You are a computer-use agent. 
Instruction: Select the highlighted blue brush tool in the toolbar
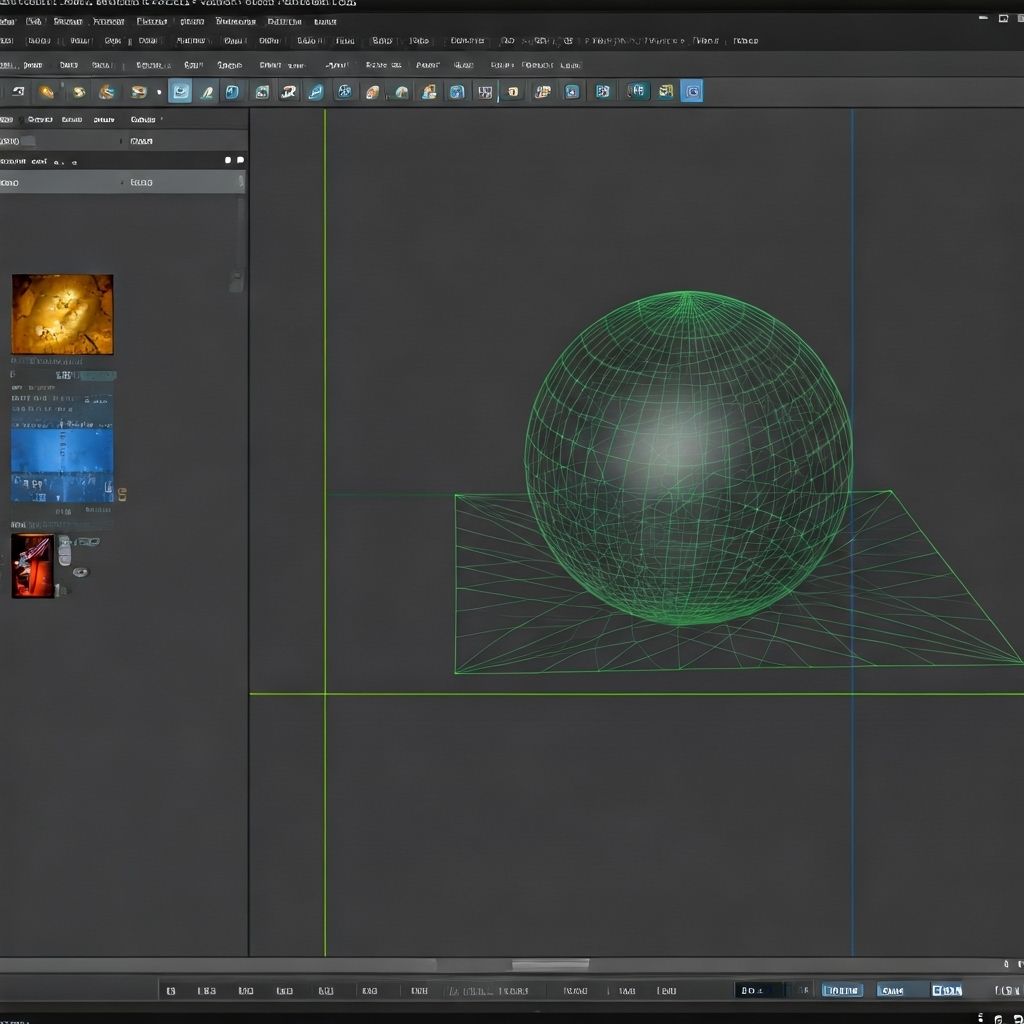tap(178, 91)
